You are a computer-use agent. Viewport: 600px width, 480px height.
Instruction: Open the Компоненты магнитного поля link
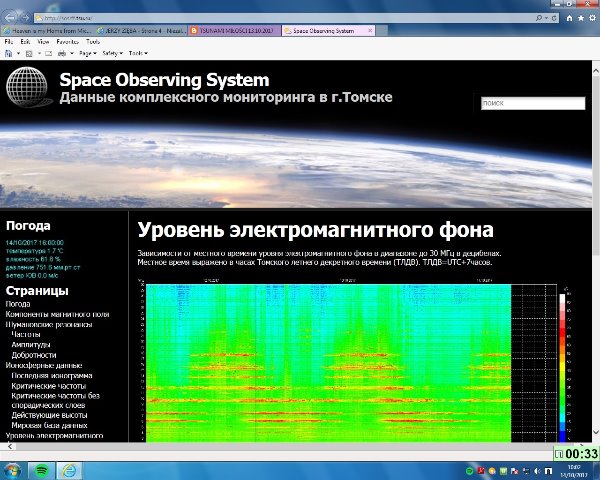57,314
